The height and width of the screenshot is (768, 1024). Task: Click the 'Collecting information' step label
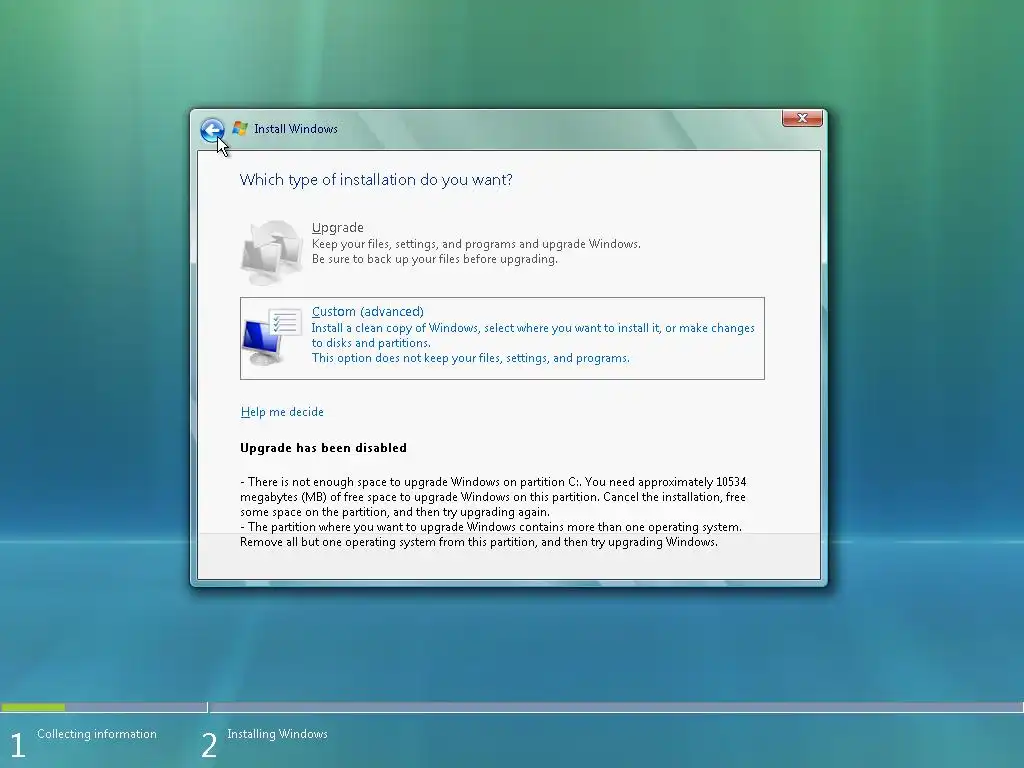pos(97,734)
